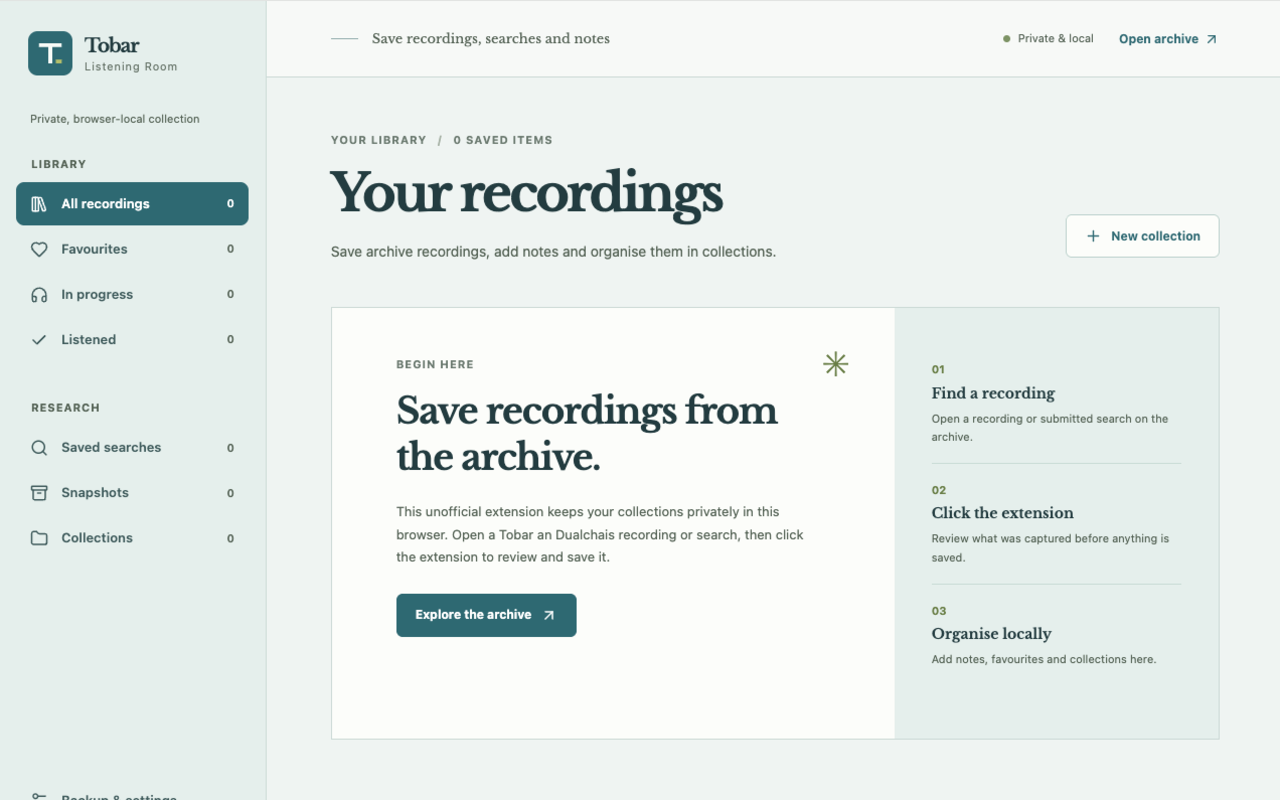
Task: Click the Save recordings from the archive heading
Action: point(587,433)
